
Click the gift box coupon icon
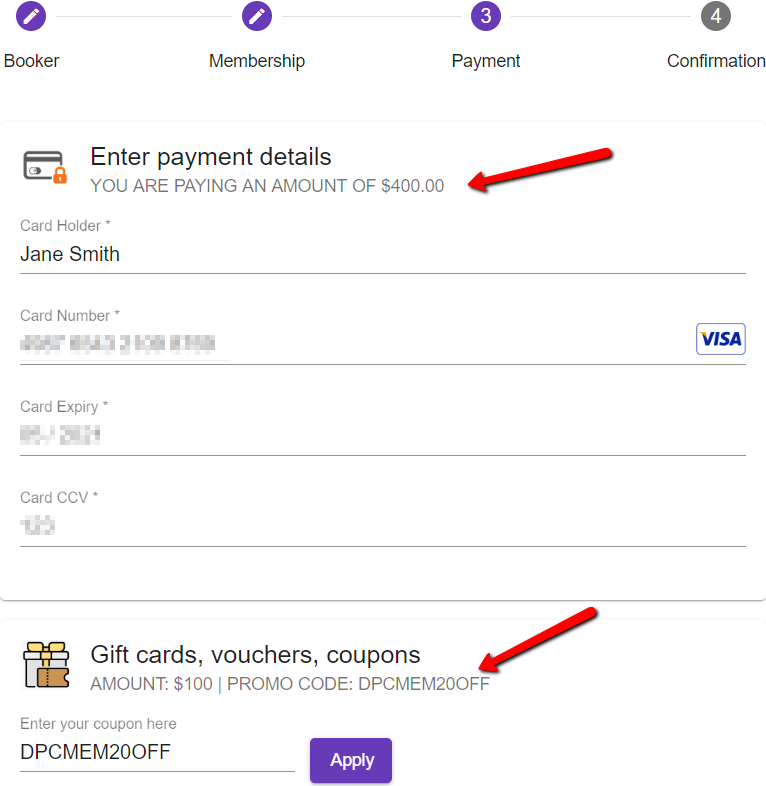pyautogui.click(x=47, y=665)
